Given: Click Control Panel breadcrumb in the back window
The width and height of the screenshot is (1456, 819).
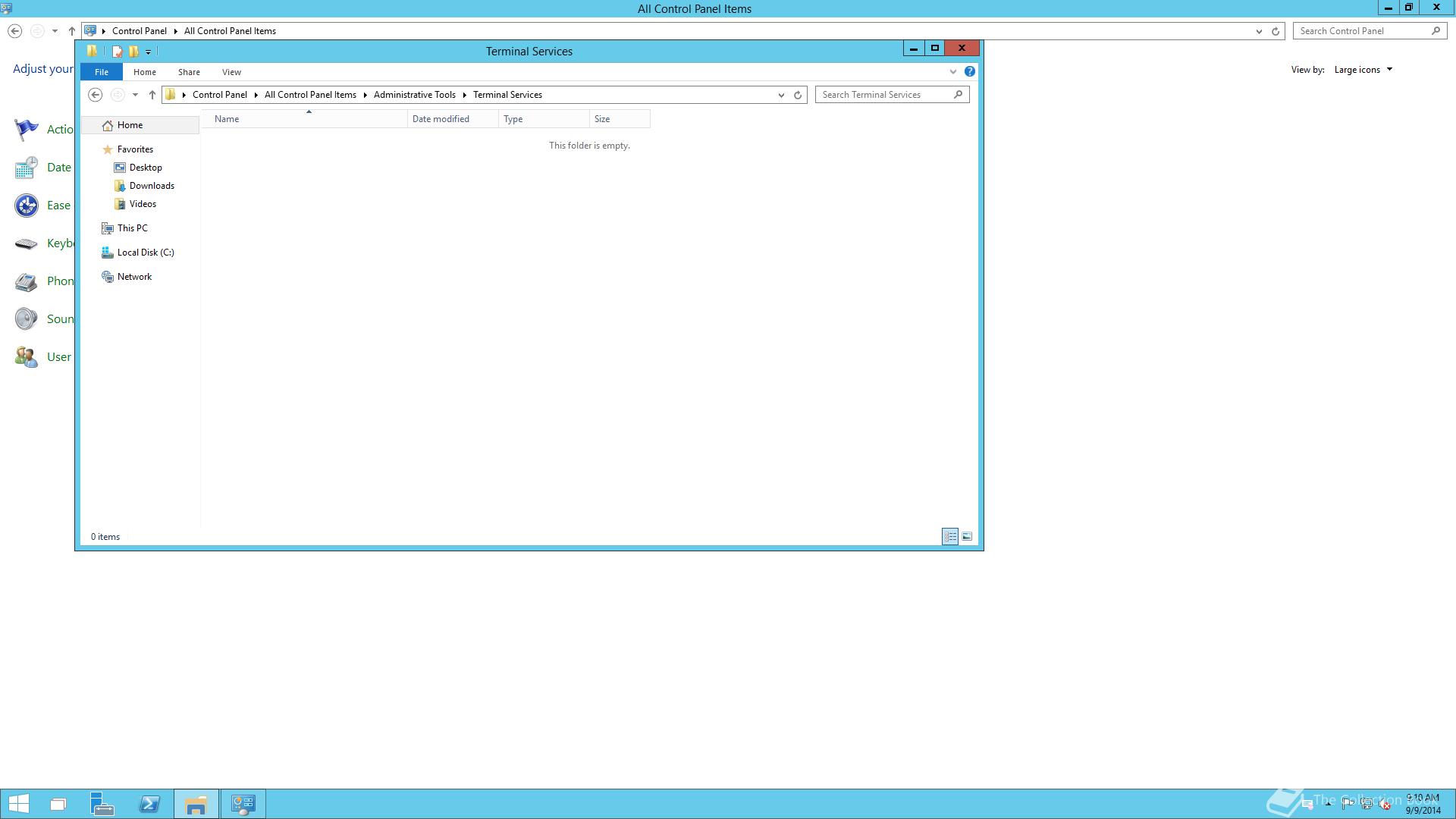Looking at the screenshot, I should [140, 31].
